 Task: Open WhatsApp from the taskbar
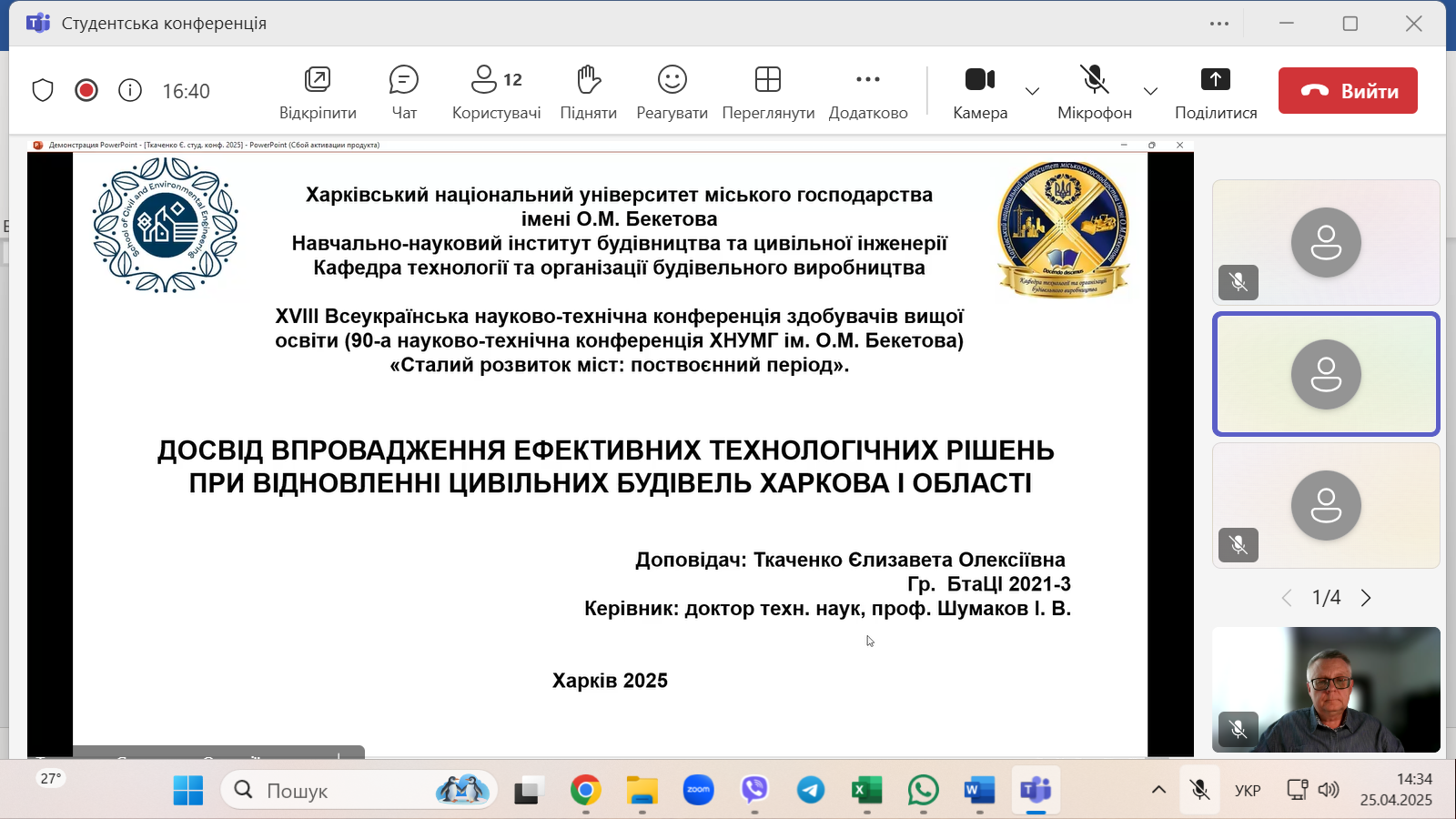point(924,790)
